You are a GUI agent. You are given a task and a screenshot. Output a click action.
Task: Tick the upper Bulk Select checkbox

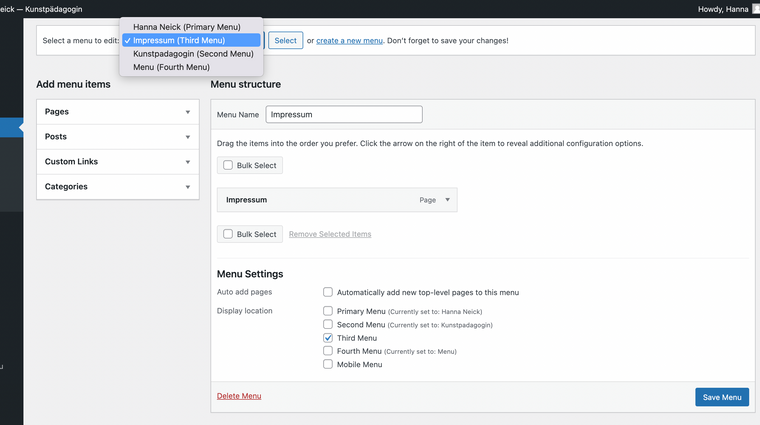click(228, 165)
